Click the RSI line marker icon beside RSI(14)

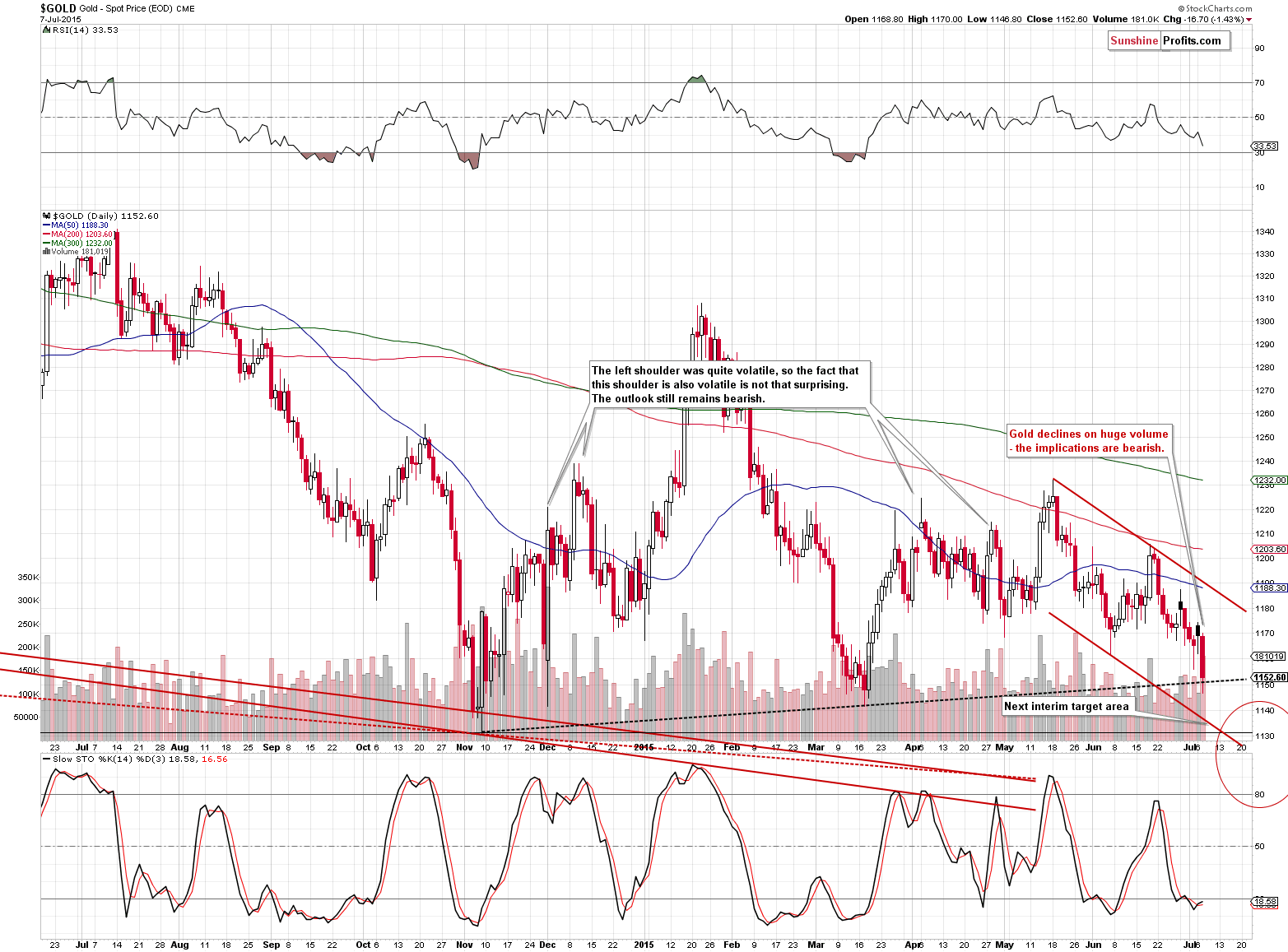[x=46, y=30]
